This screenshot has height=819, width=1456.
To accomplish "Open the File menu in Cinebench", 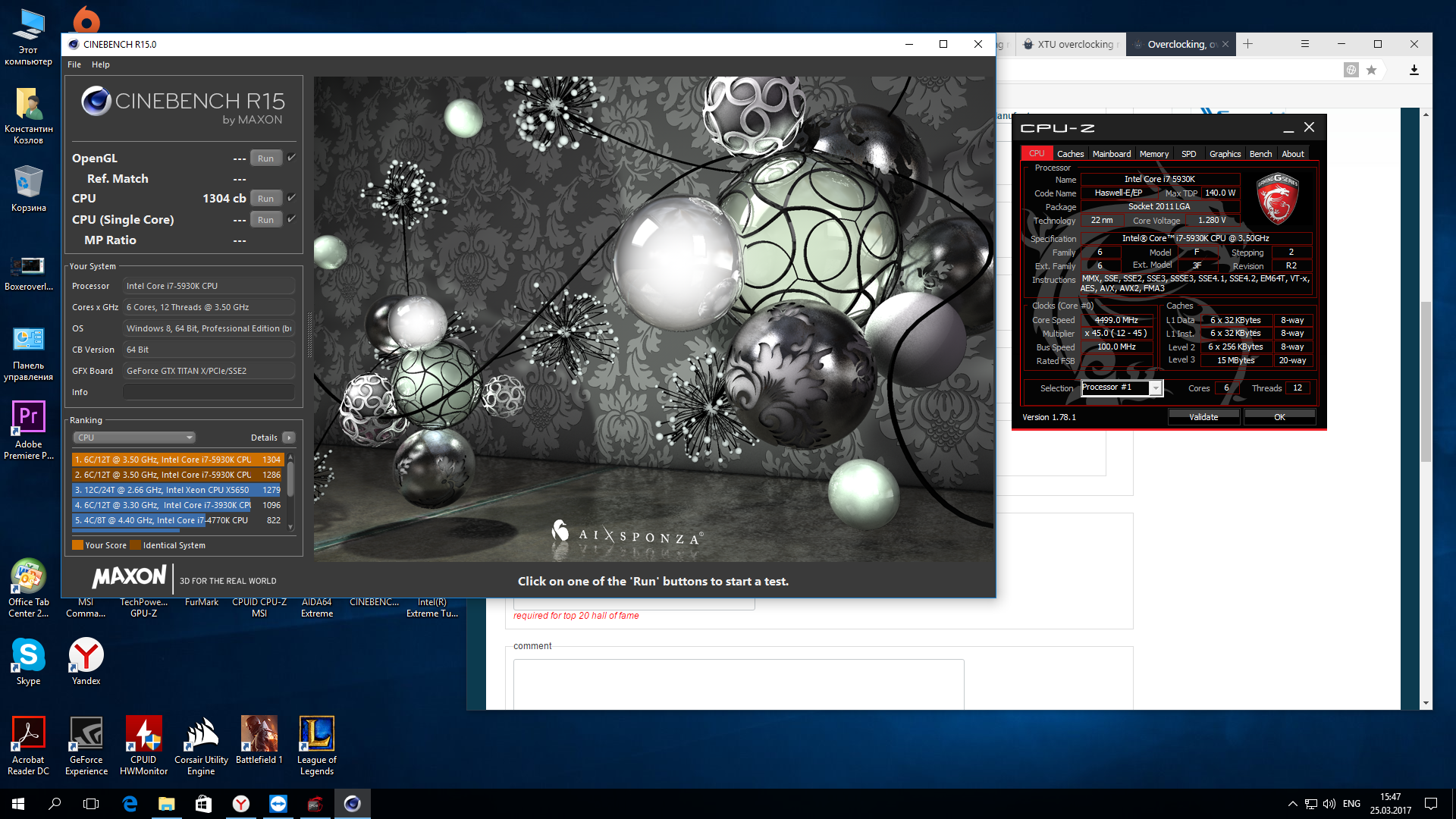I will 74,64.
